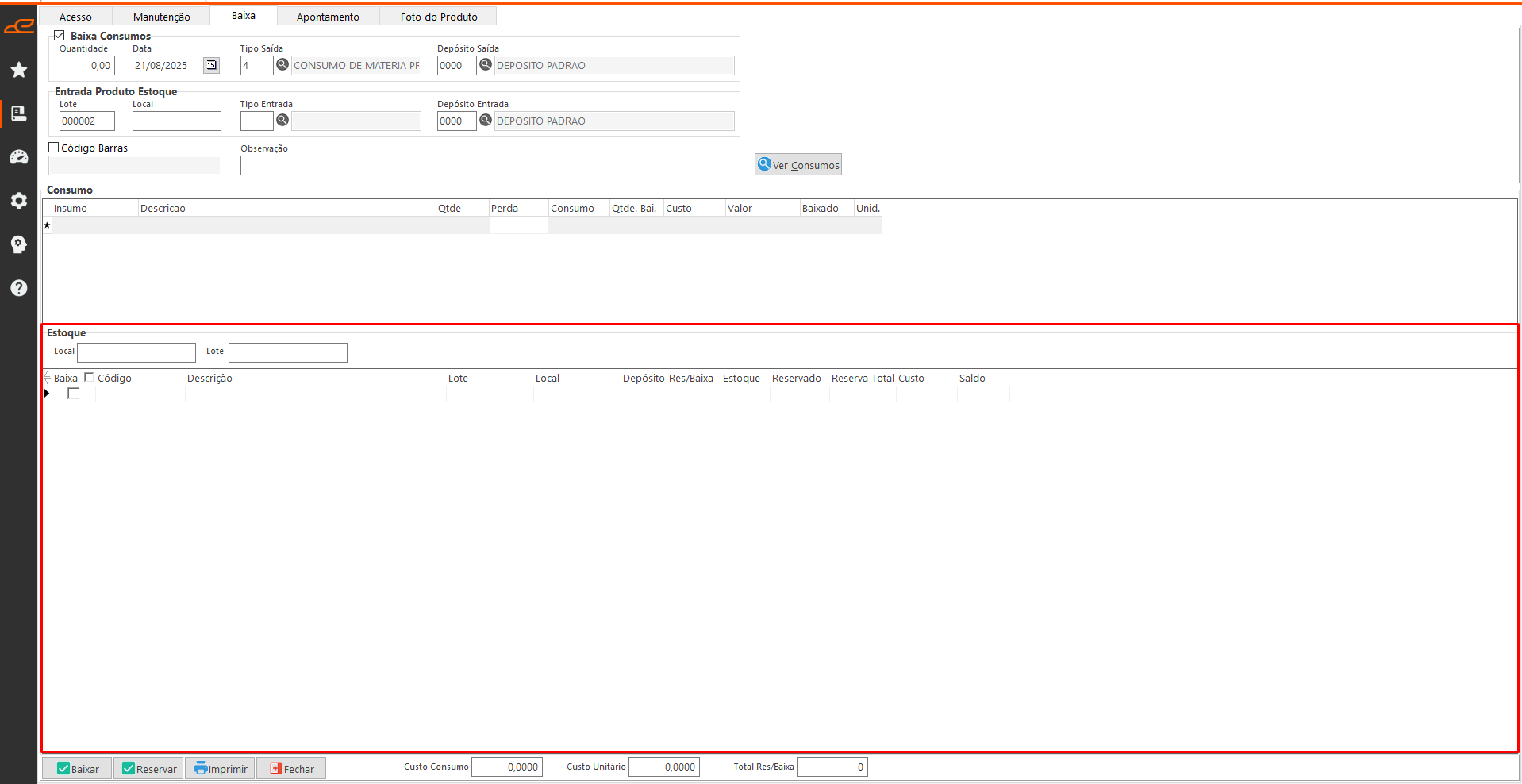The image size is (1522, 784).
Task: Enable the Código Barras checkbox
Action: 54,148
